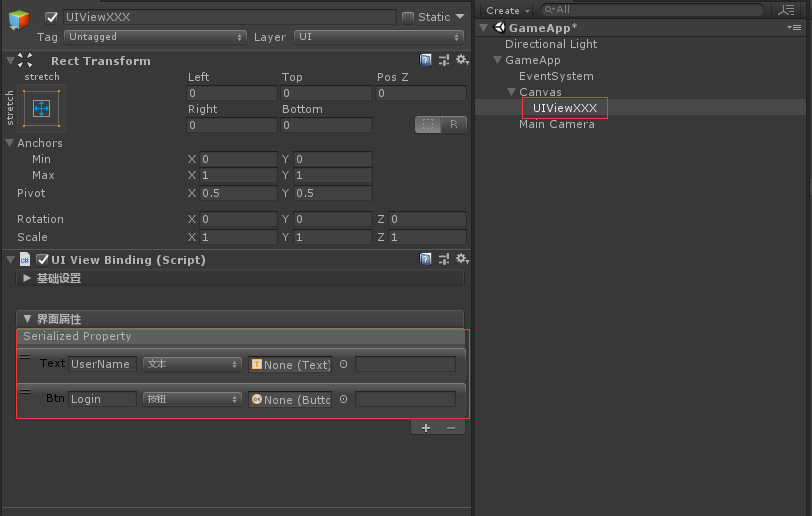
Task: Open Rect Transform gear settings menu
Action: click(x=462, y=60)
